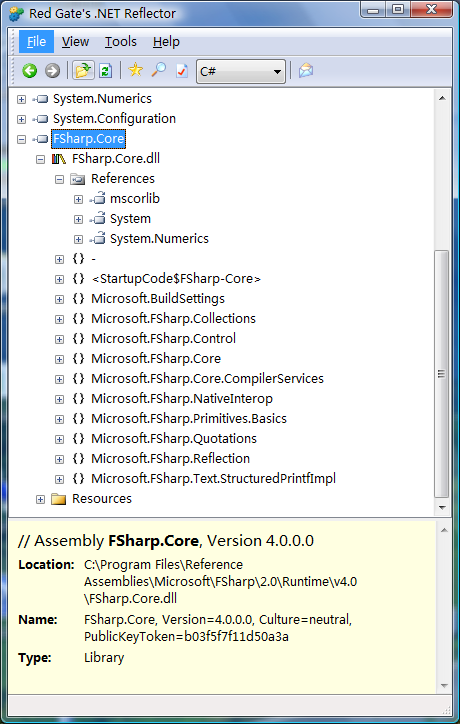The image size is (460, 724).
Task: Expand the System.Configuration assembly node
Action: (x=21, y=119)
